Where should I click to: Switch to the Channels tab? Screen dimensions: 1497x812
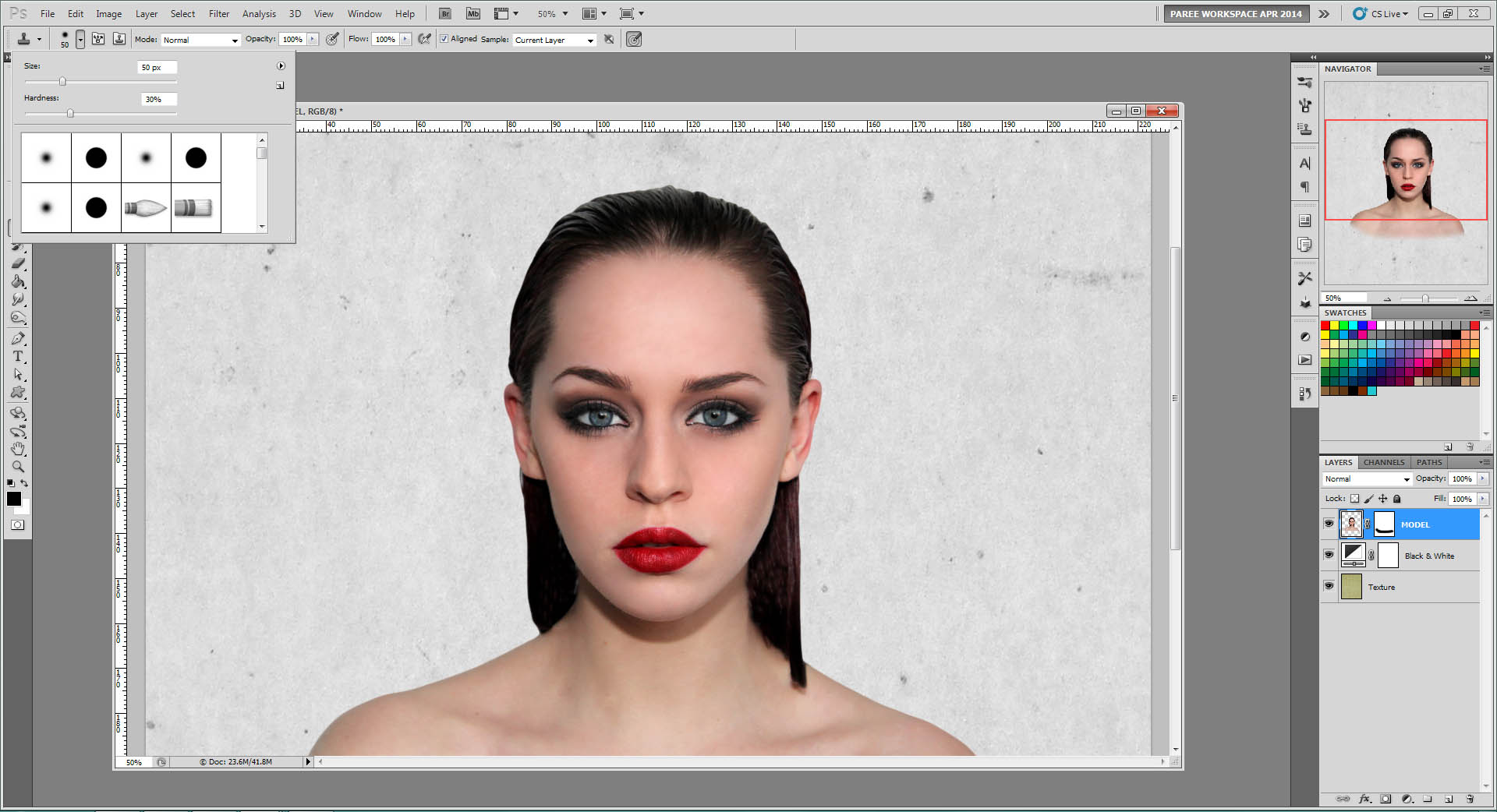1383,462
